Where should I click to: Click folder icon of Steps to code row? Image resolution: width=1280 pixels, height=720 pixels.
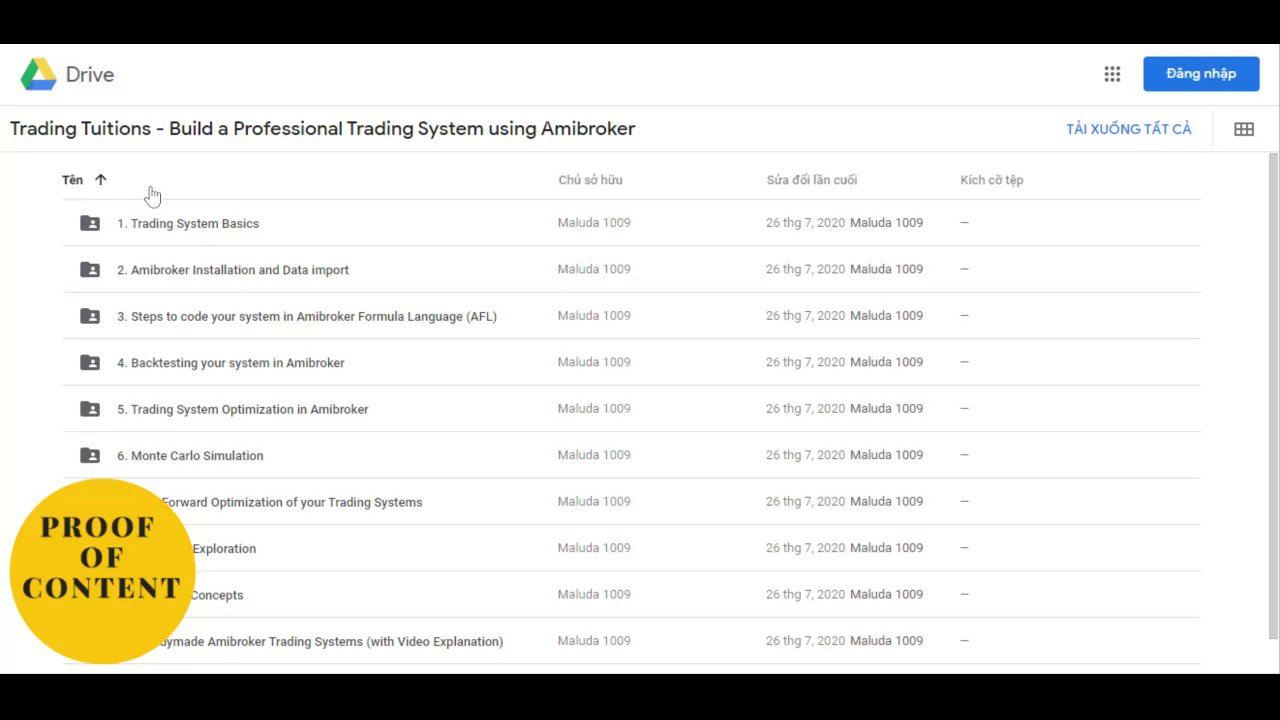pyautogui.click(x=90, y=316)
